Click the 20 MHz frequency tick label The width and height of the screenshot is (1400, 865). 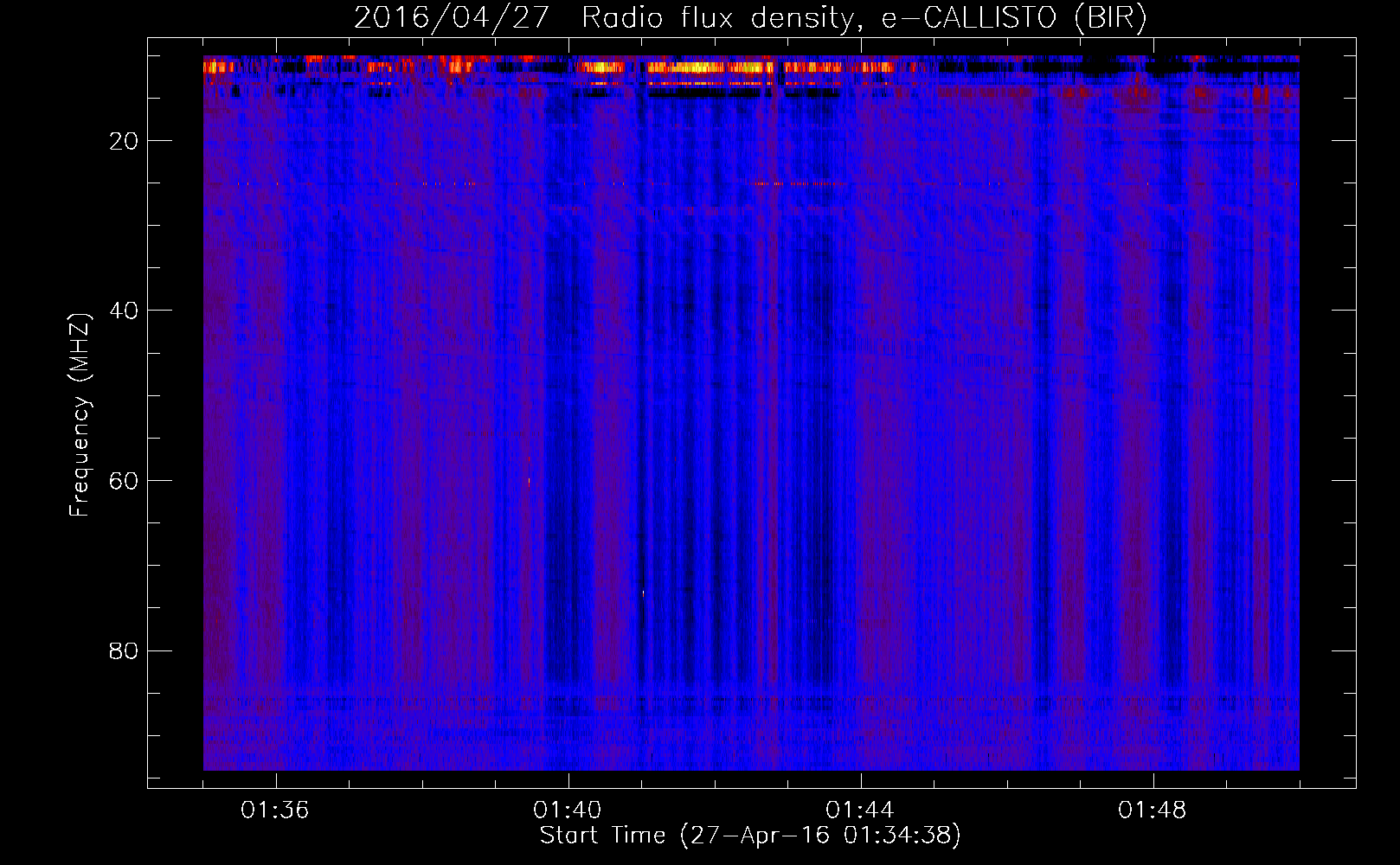pos(124,141)
